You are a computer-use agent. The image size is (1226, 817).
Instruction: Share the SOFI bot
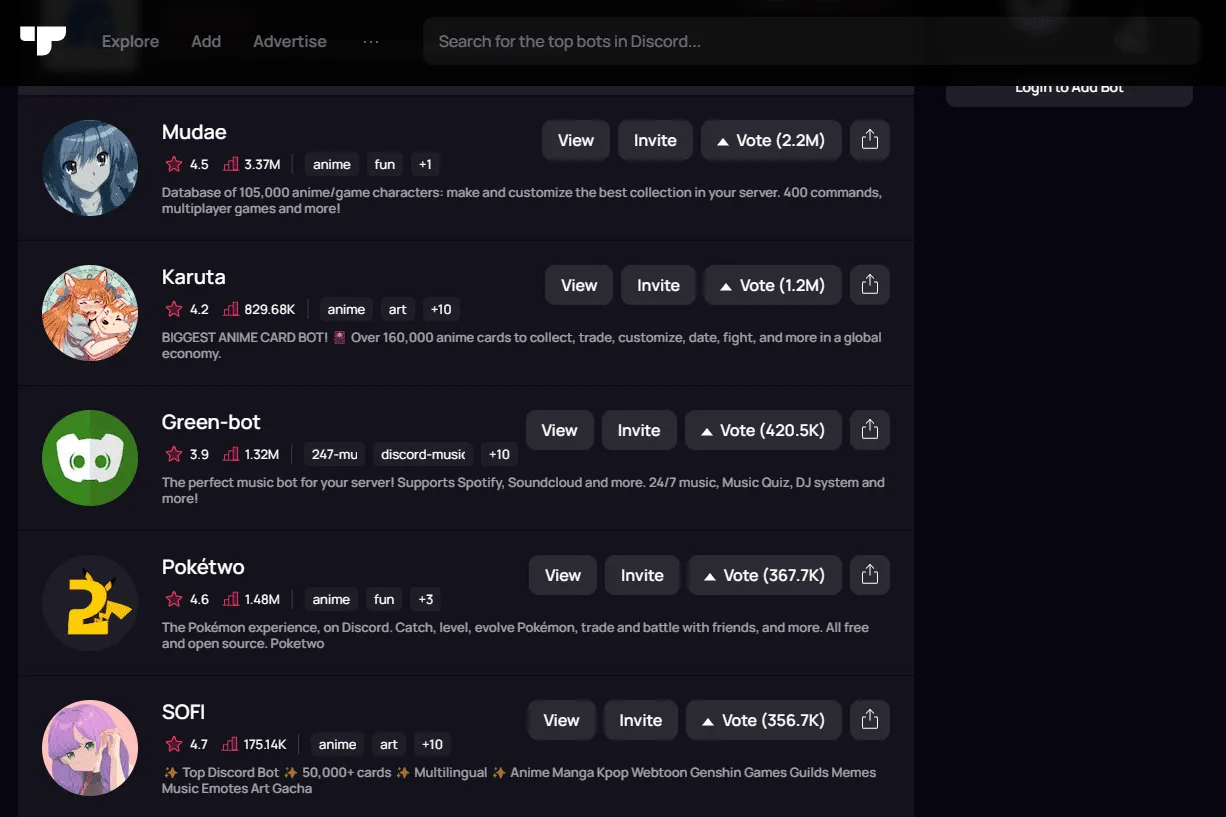point(870,720)
